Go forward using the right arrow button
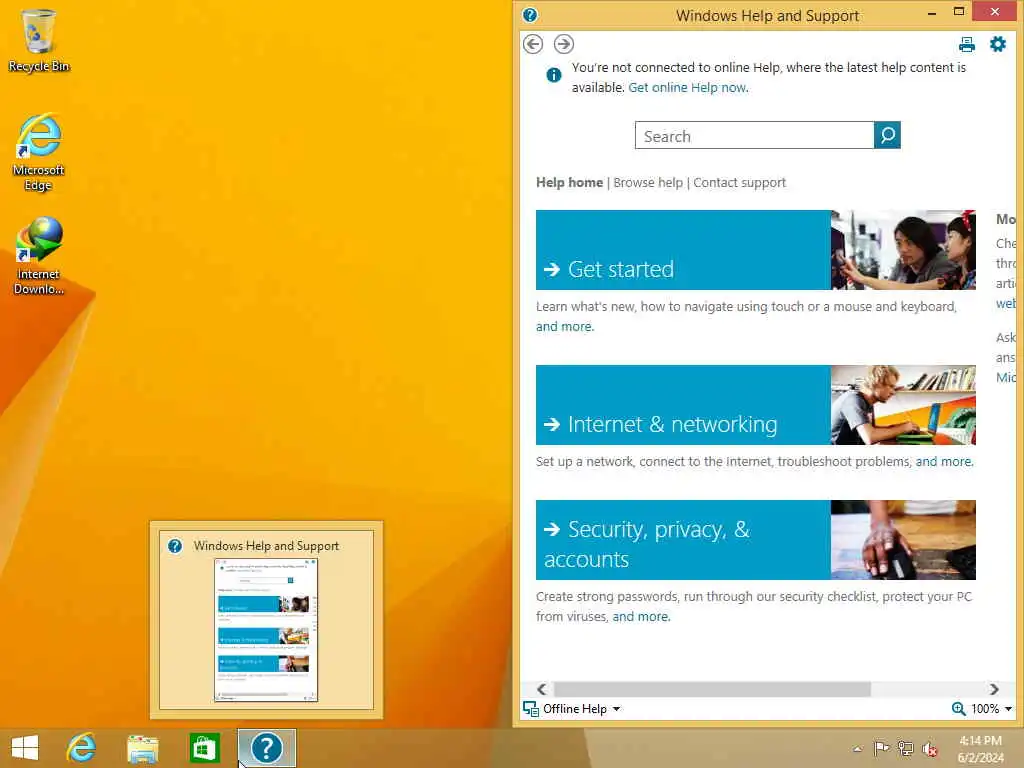The width and height of the screenshot is (1024, 768). [x=564, y=44]
